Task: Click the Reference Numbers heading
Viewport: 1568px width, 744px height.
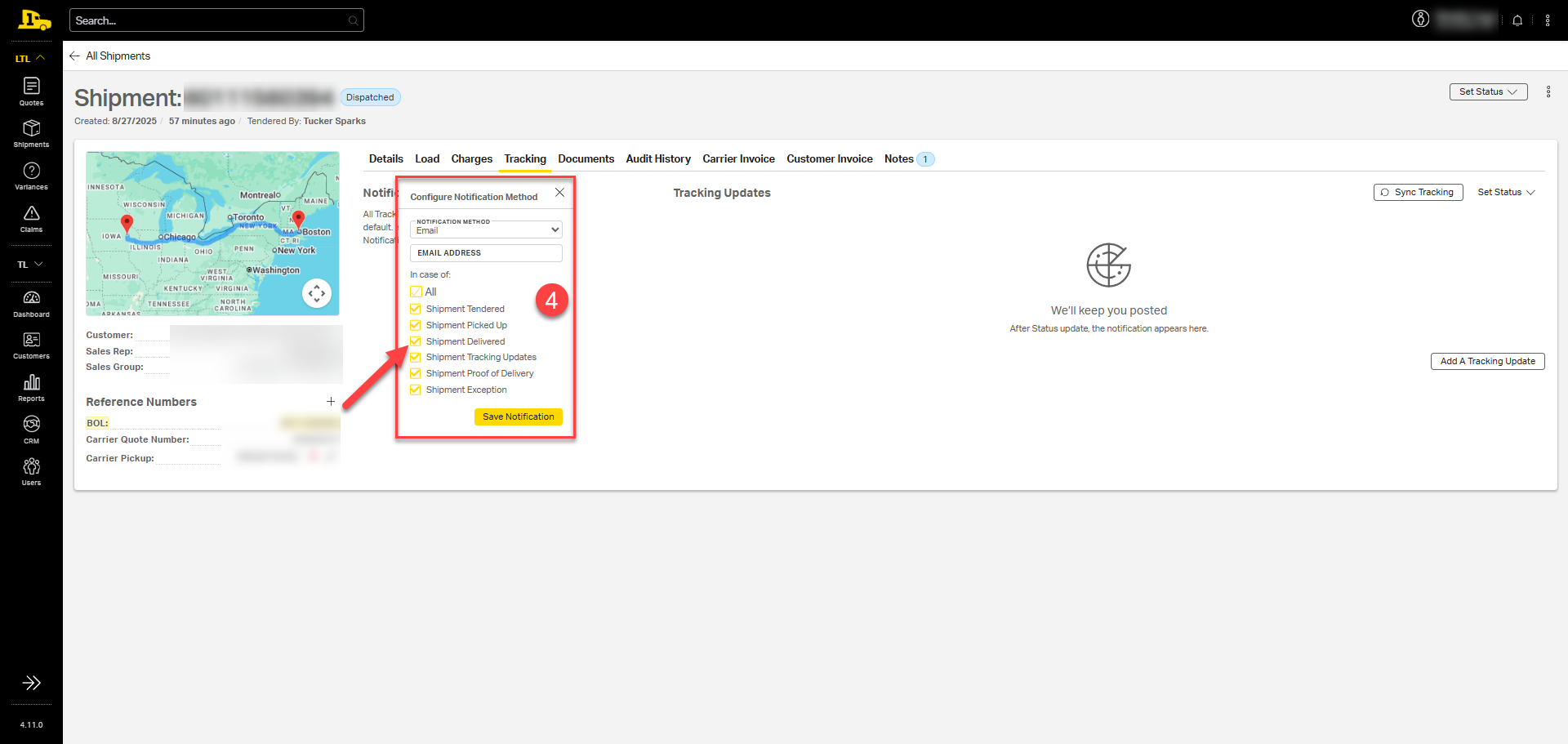Action: coord(141,402)
